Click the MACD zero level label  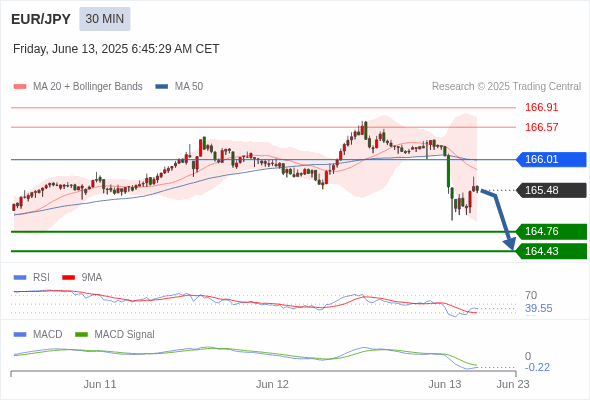[x=528, y=356]
